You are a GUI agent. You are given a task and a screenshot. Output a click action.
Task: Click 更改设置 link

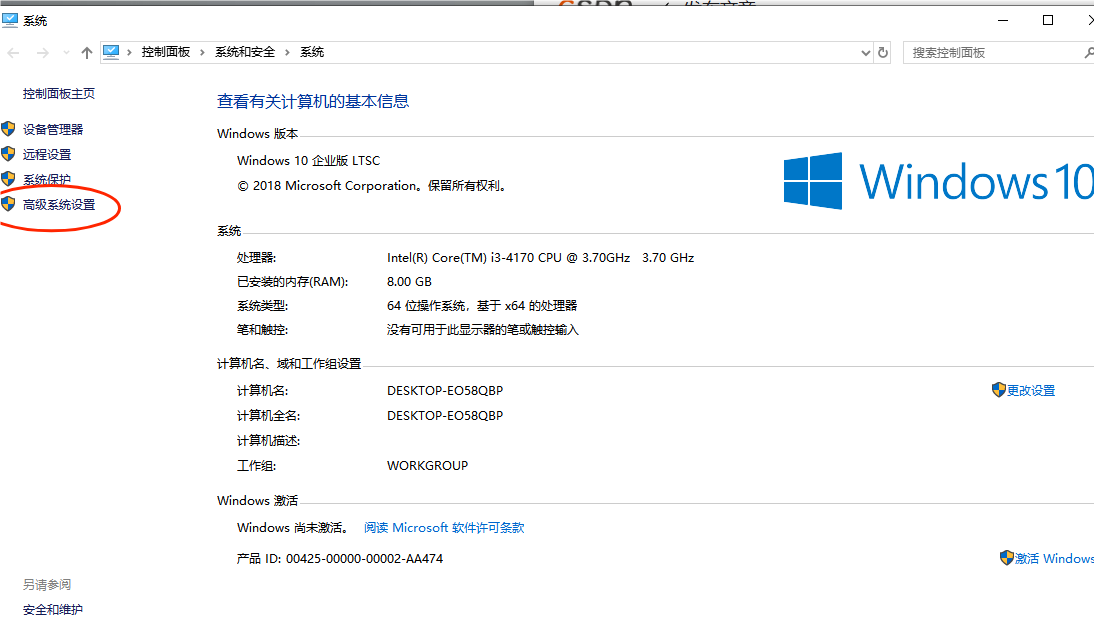click(x=1031, y=391)
